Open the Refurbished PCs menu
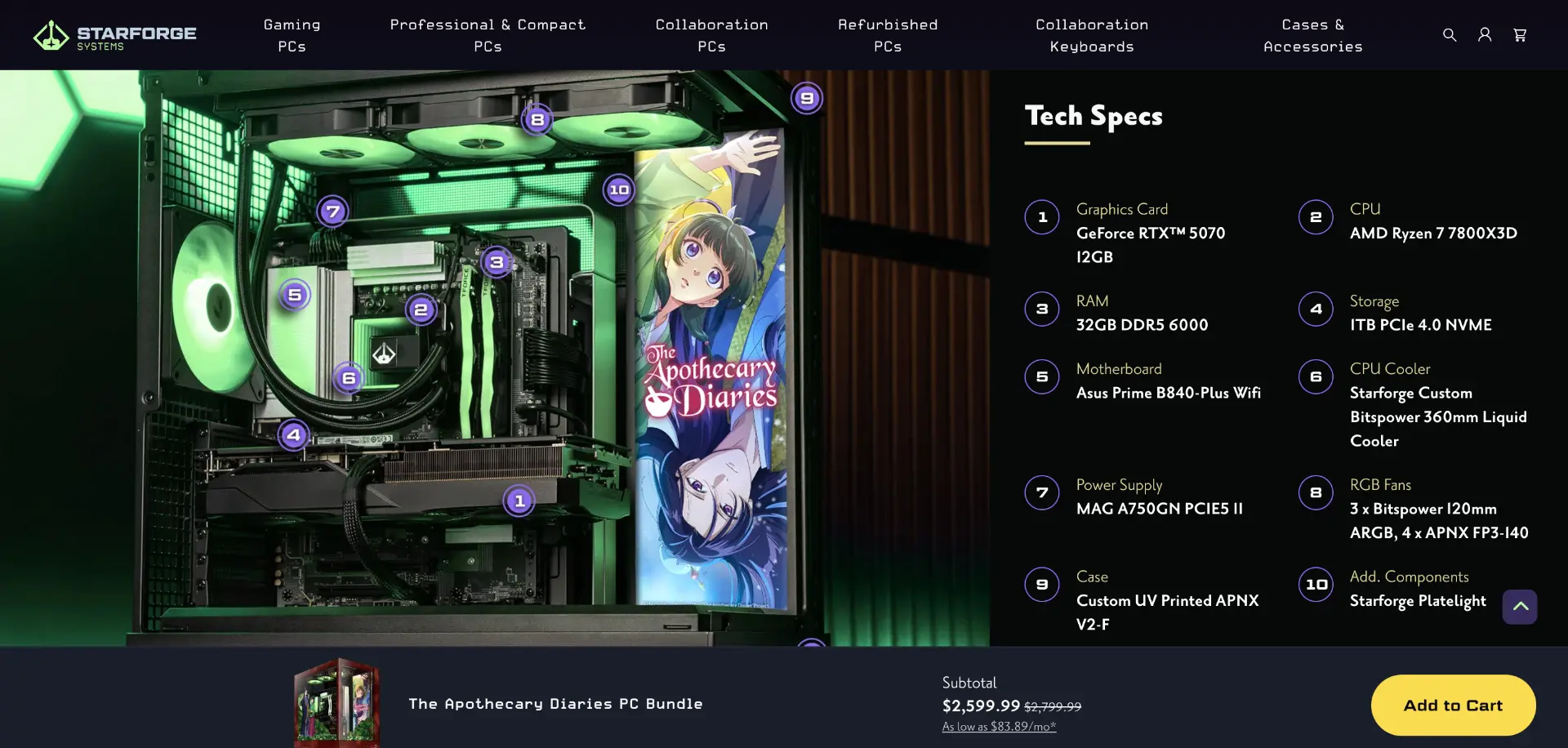Screen dimensions: 1568x748 coord(888,35)
